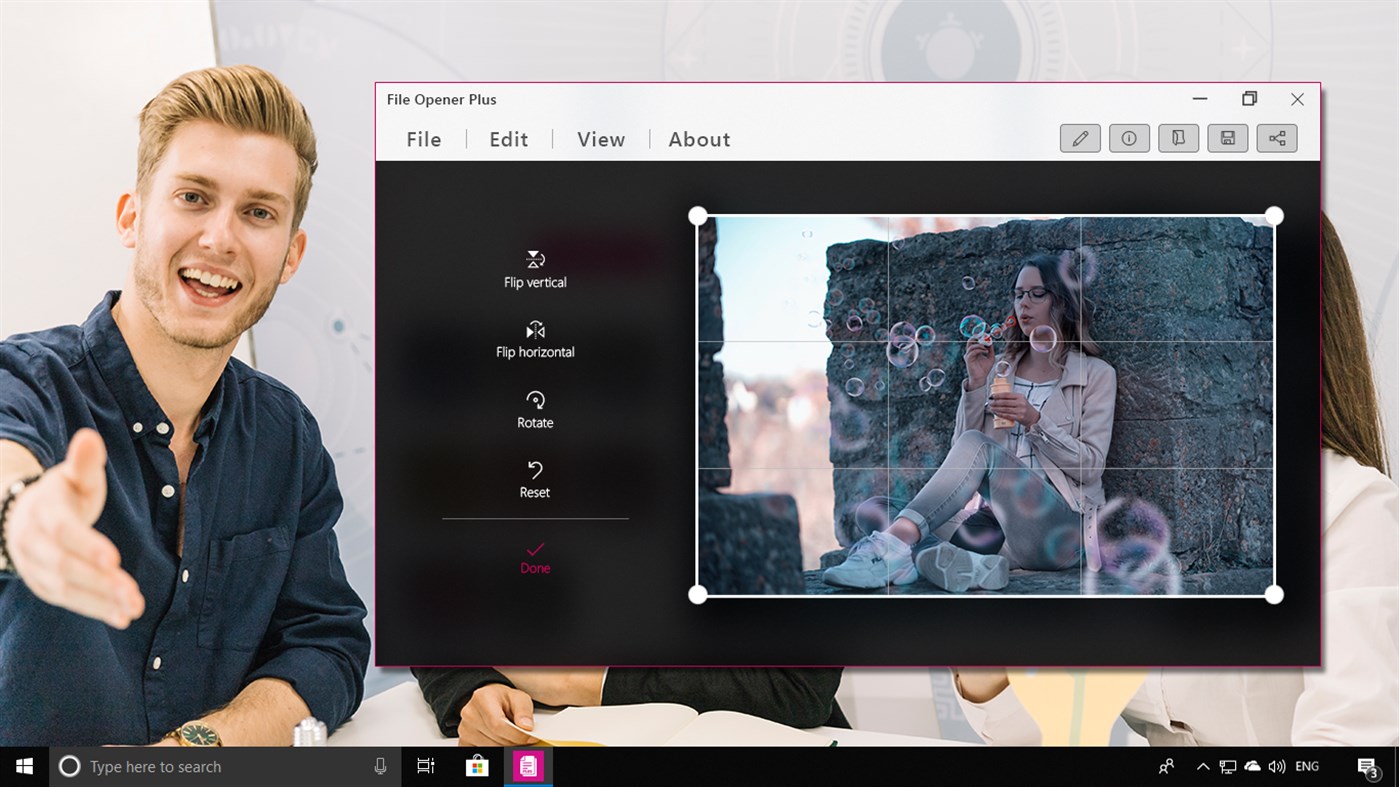
Task: Open Task View from the taskbar
Action: tap(426, 766)
